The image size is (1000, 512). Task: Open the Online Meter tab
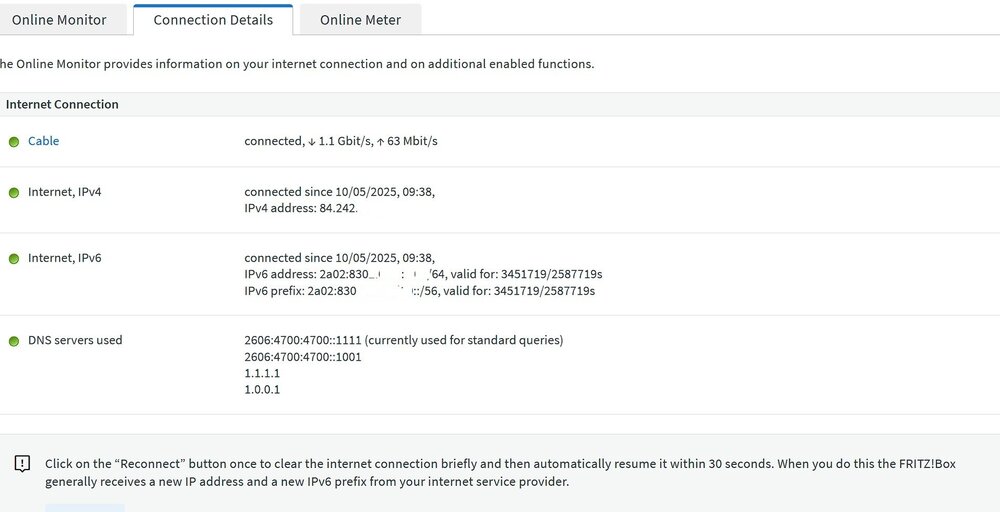[360, 20]
